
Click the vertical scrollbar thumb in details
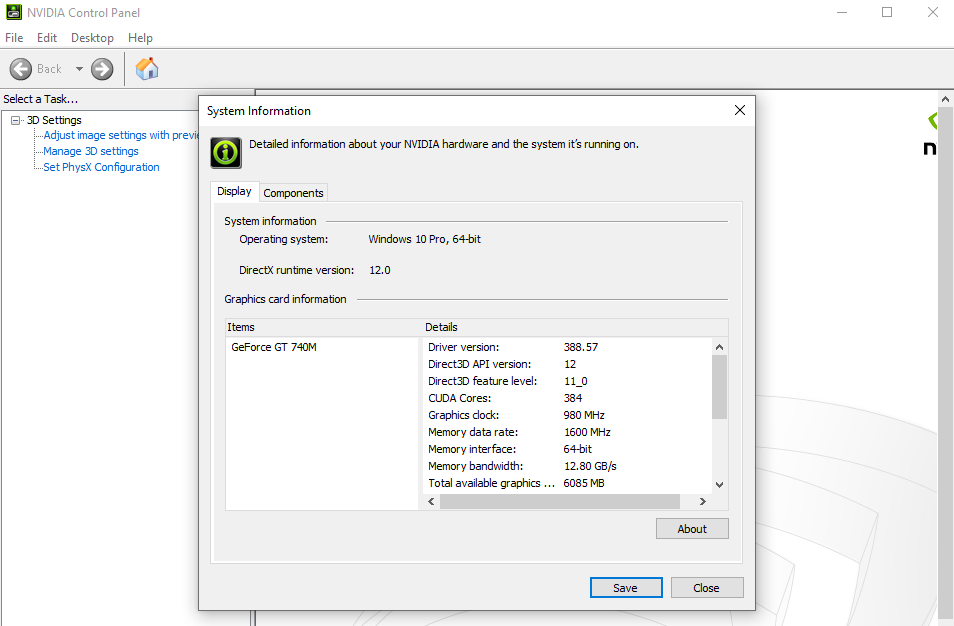[720, 387]
